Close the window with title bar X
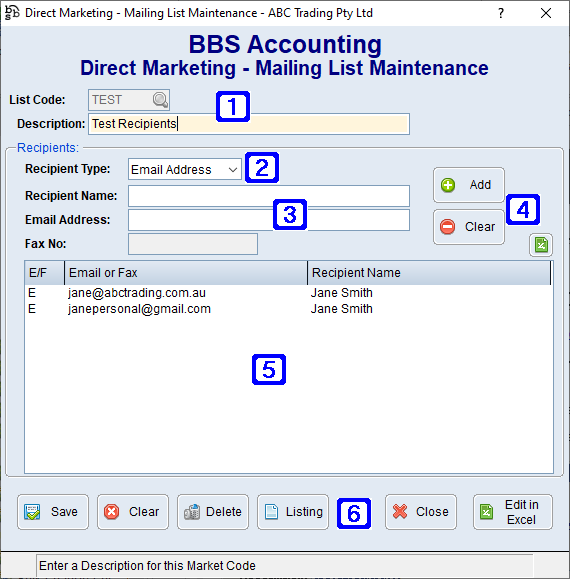 (x=546, y=13)
